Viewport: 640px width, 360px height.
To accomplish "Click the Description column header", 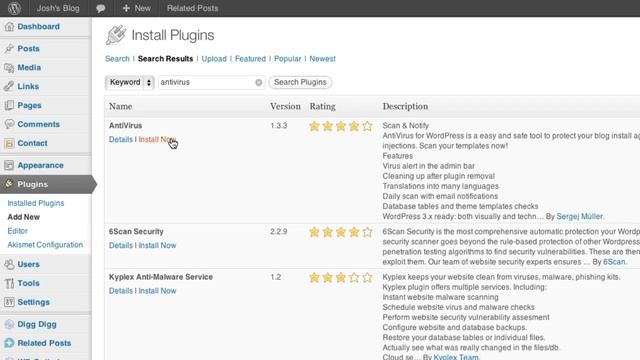I will click(x=405, y=107).
